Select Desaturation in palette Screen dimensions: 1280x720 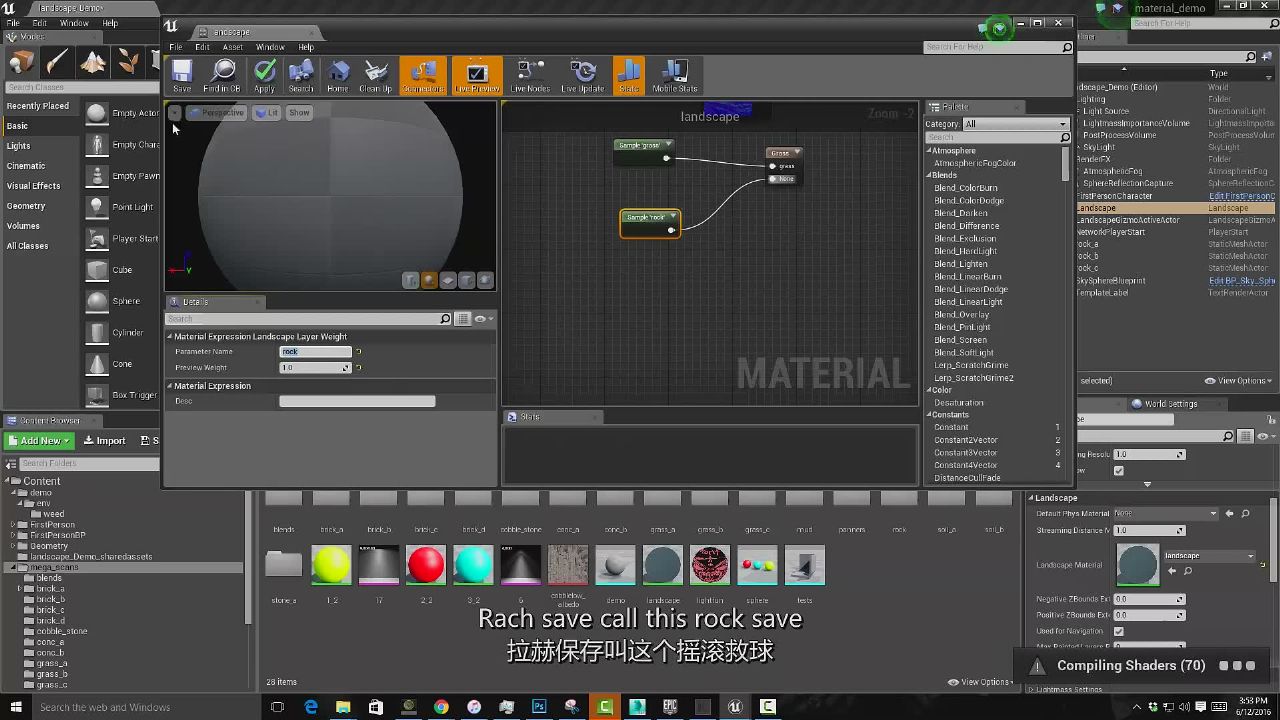(958, 403)
